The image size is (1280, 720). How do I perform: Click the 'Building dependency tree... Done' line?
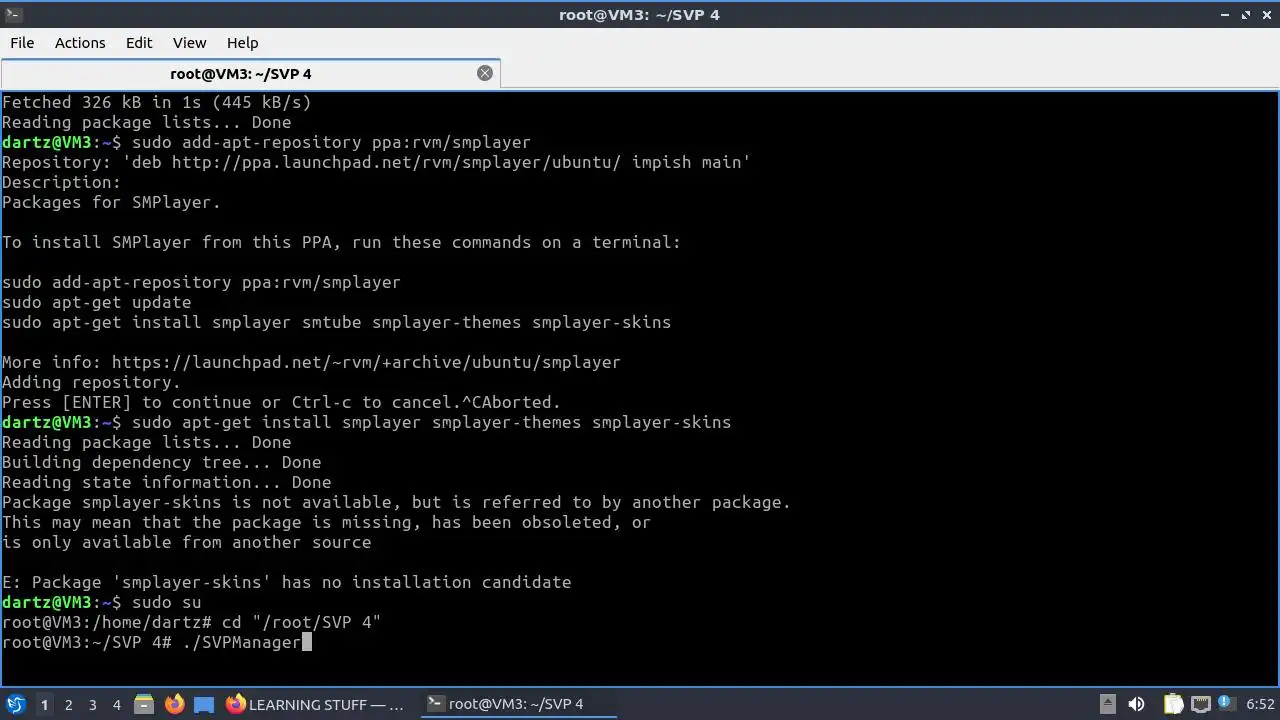coord(162,463)
